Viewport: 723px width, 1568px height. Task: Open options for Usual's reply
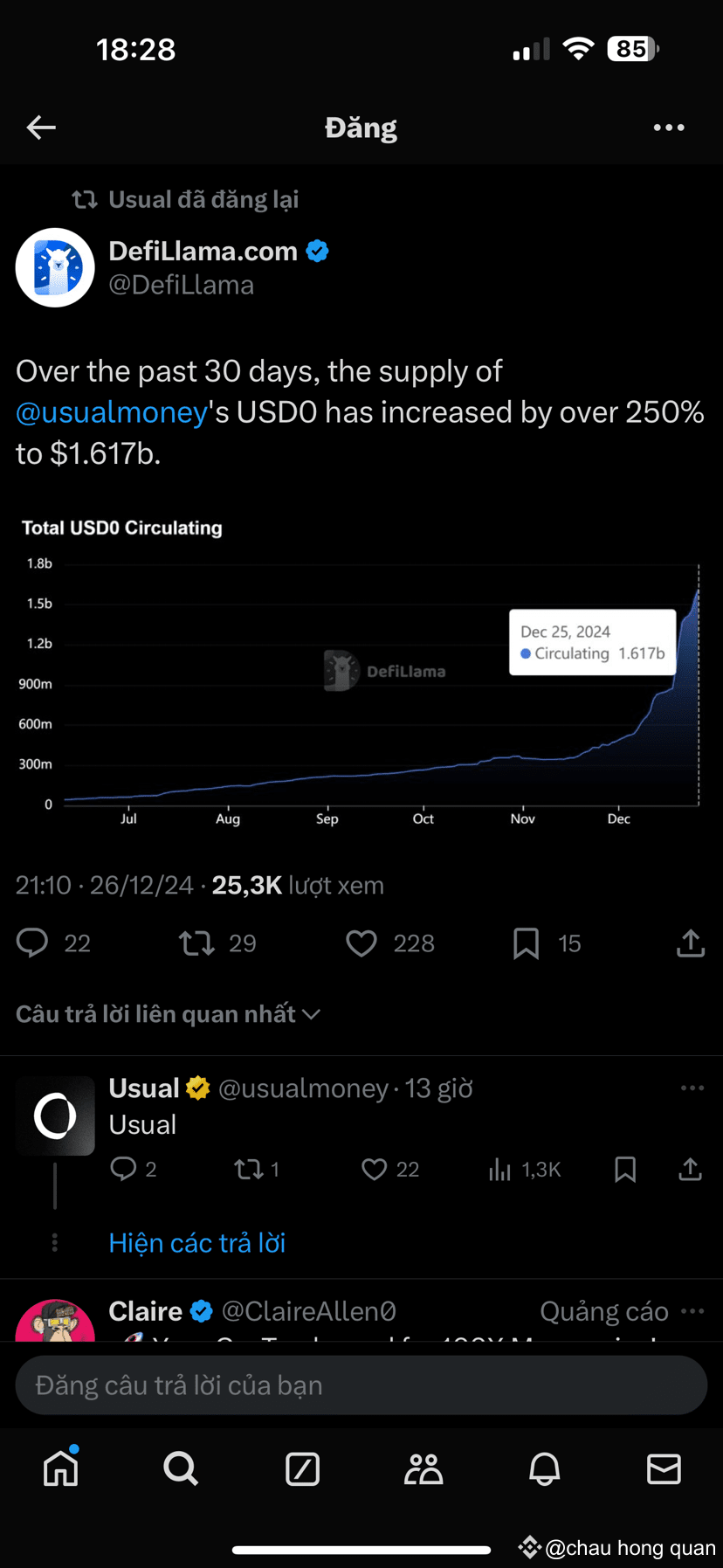692,1088
